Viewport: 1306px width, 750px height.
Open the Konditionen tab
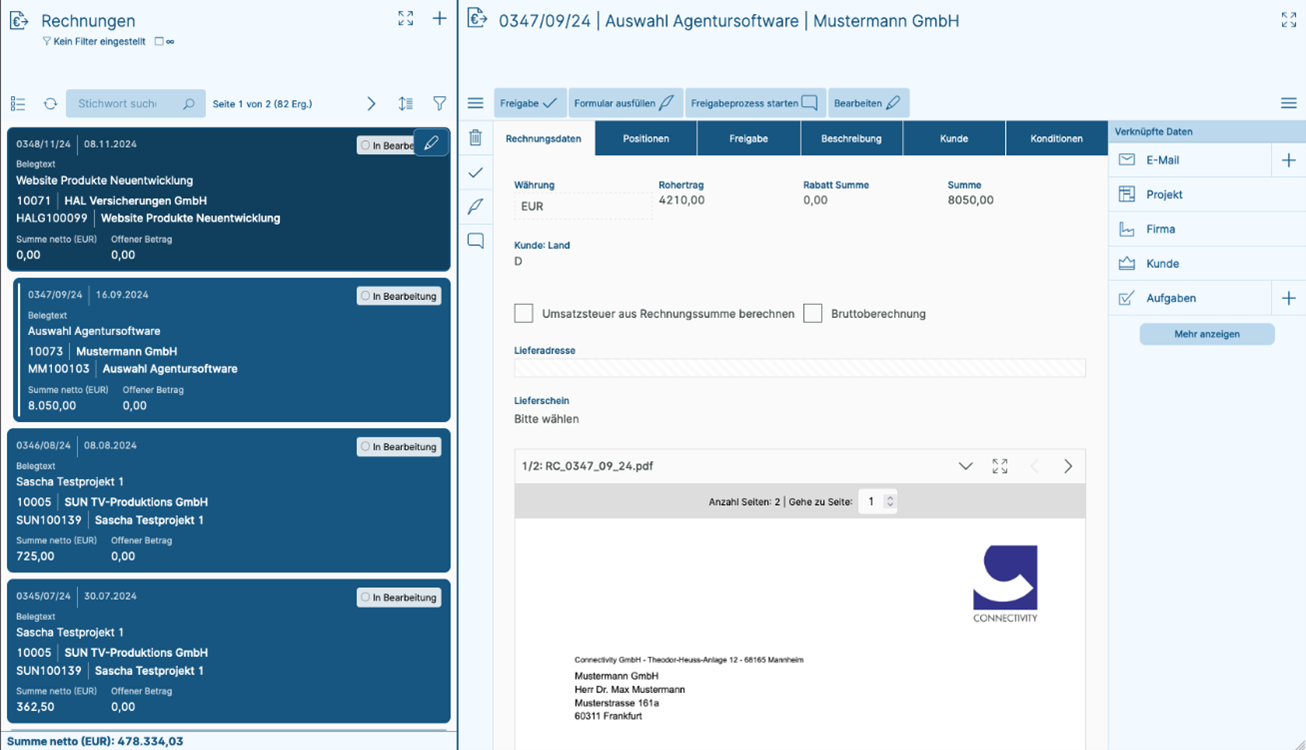tap(1056, 138)
